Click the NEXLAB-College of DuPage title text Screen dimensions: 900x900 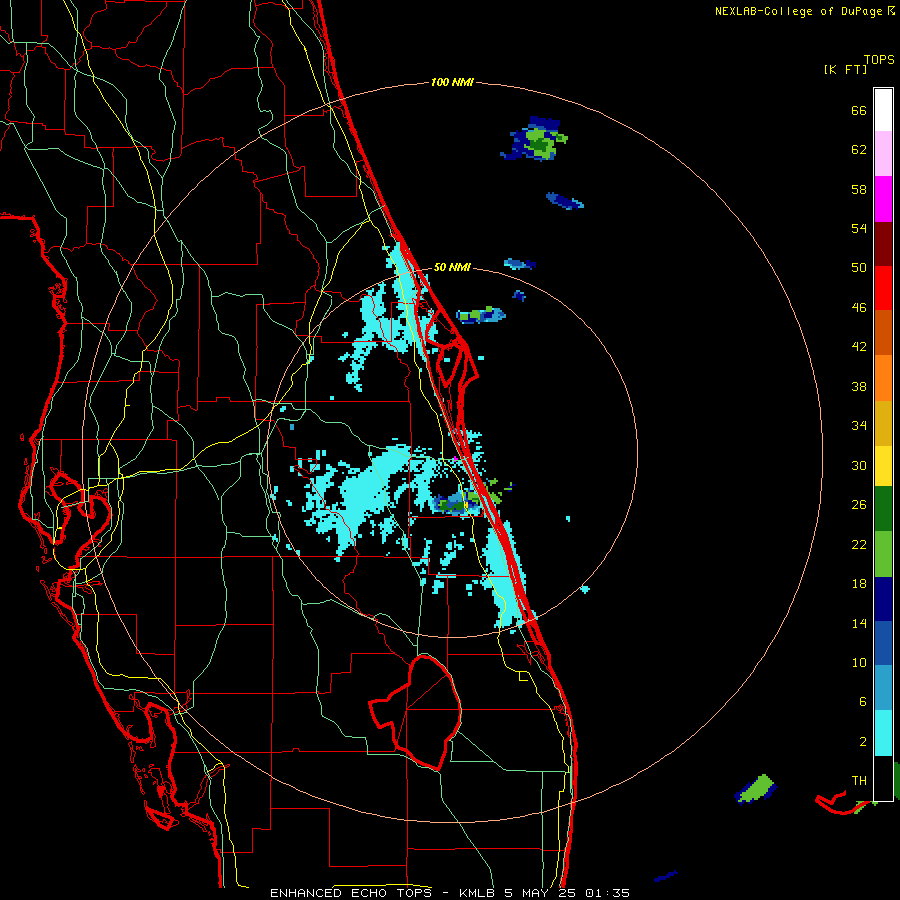(798, 11)
